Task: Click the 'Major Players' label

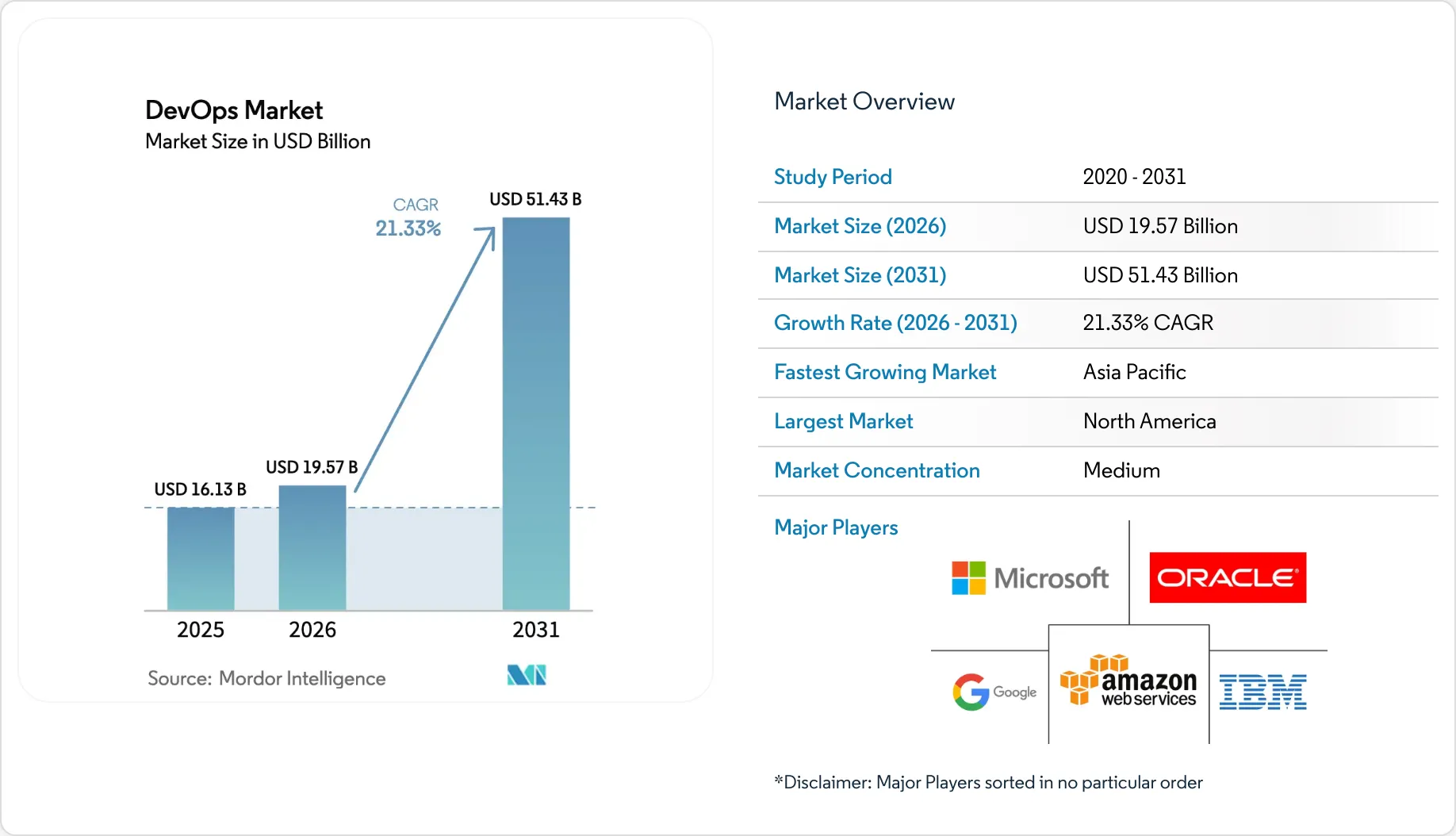Action: 836,527
